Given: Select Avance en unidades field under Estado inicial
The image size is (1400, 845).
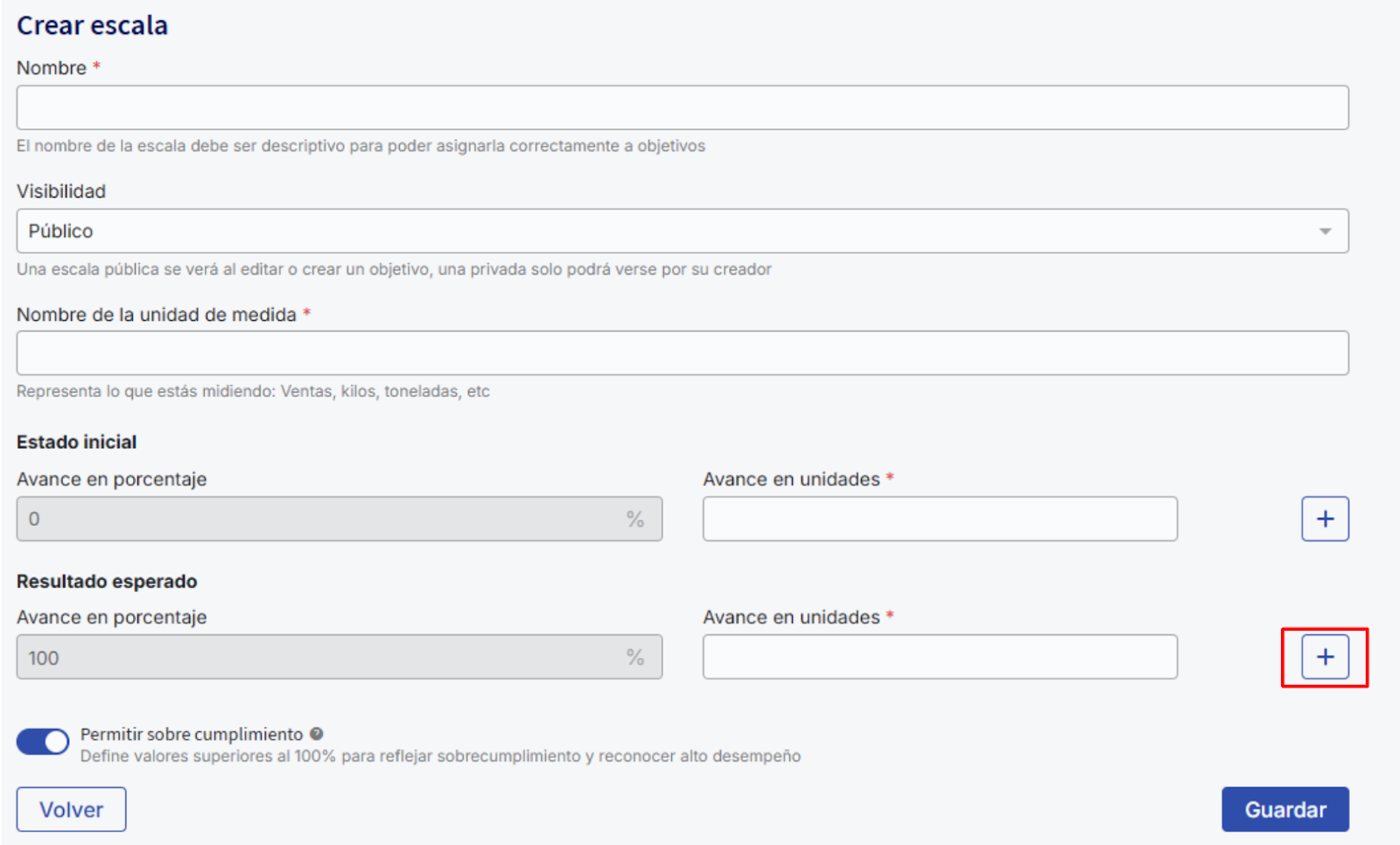Looking at the screenshot, I should pos(940,519).
